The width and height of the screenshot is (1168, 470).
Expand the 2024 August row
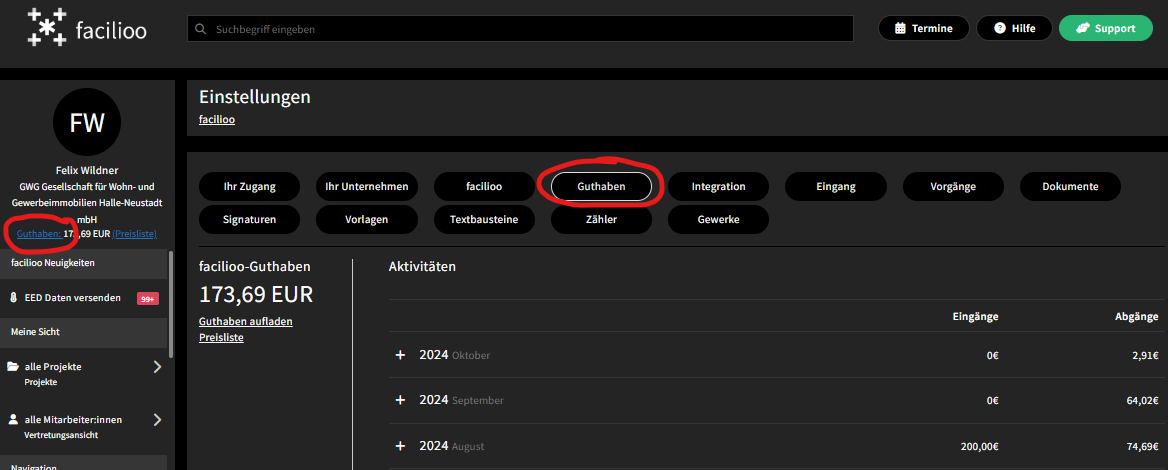(400, 446)
